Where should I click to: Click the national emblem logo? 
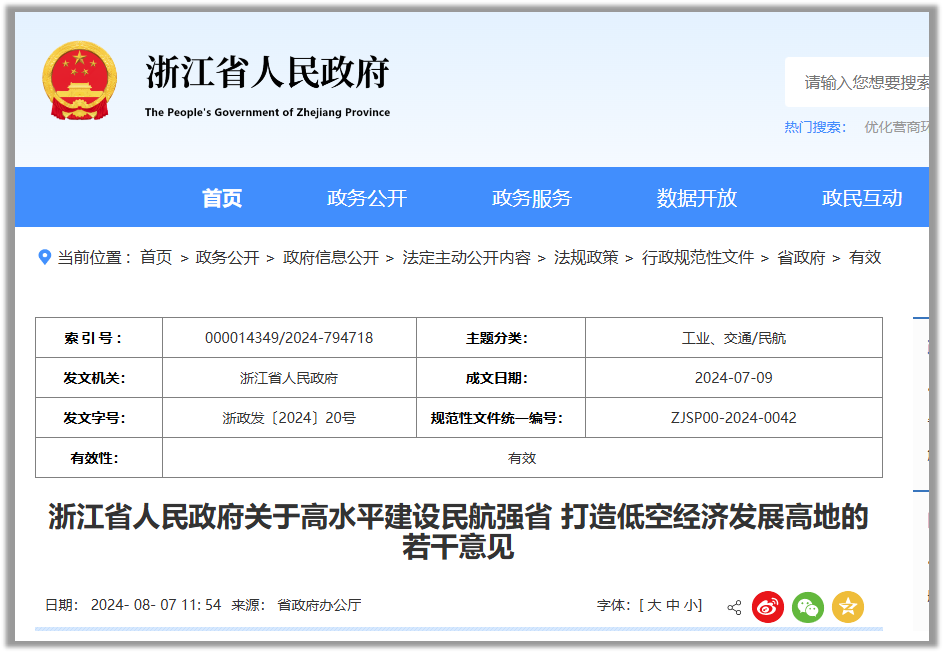(80, 79)
